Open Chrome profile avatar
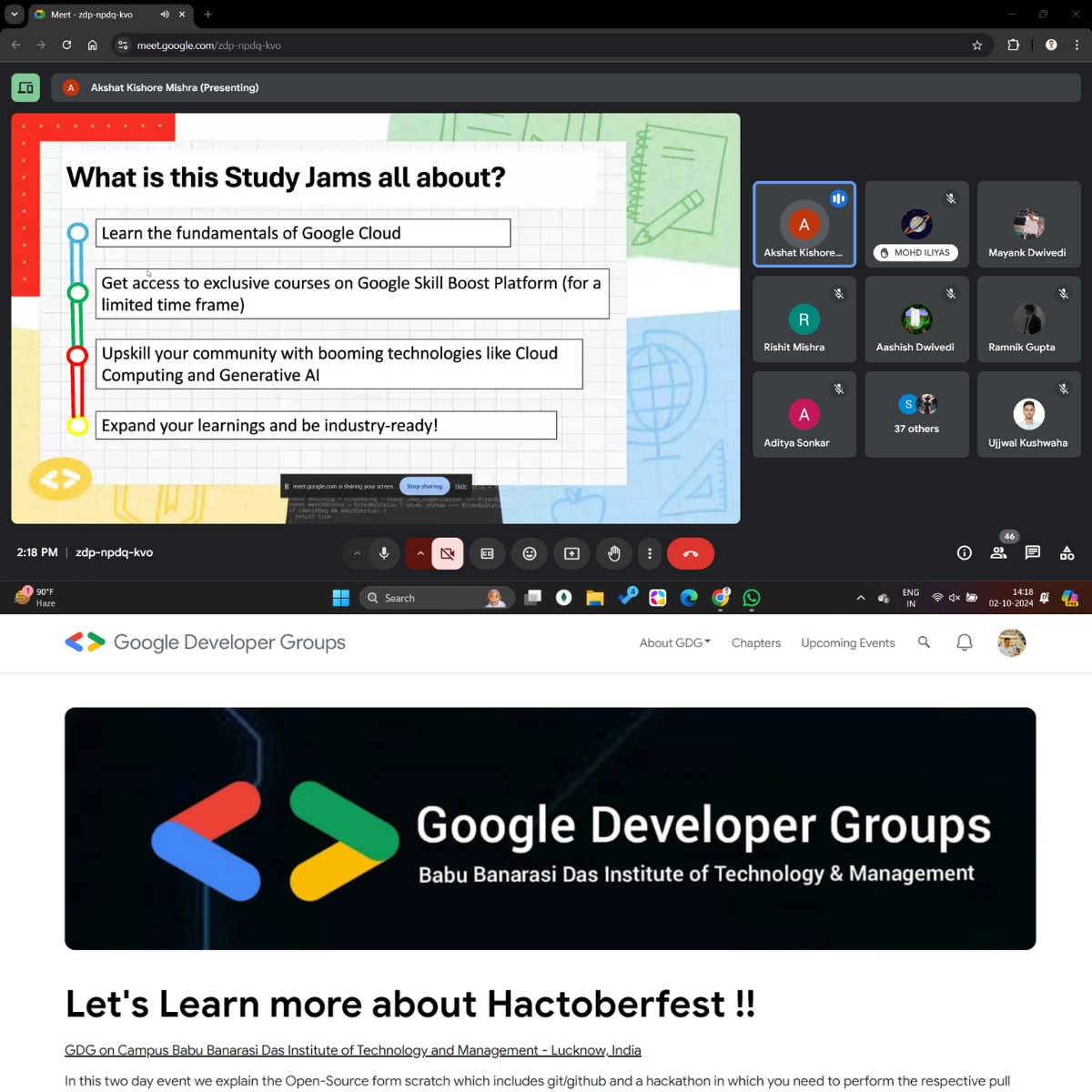This screenshot has width=1092, height=1092. [1051, 45]
